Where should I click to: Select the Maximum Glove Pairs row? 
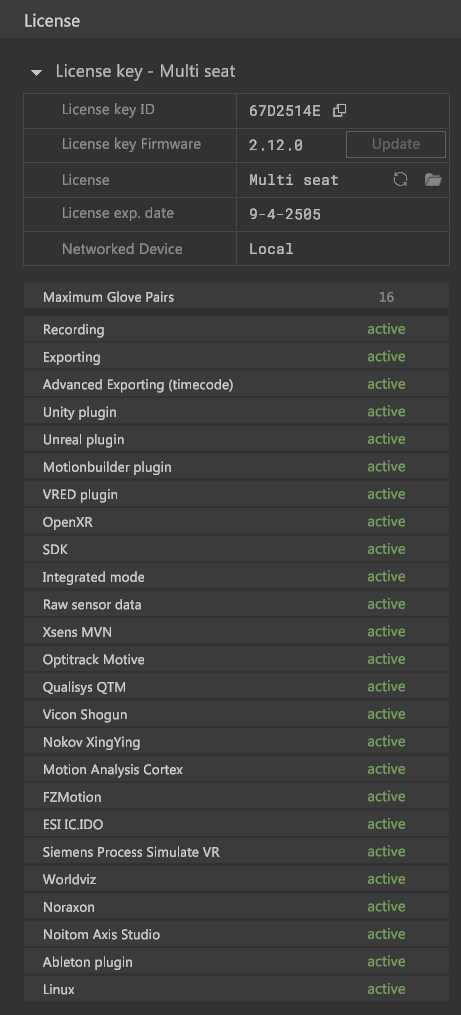point(236,297)
